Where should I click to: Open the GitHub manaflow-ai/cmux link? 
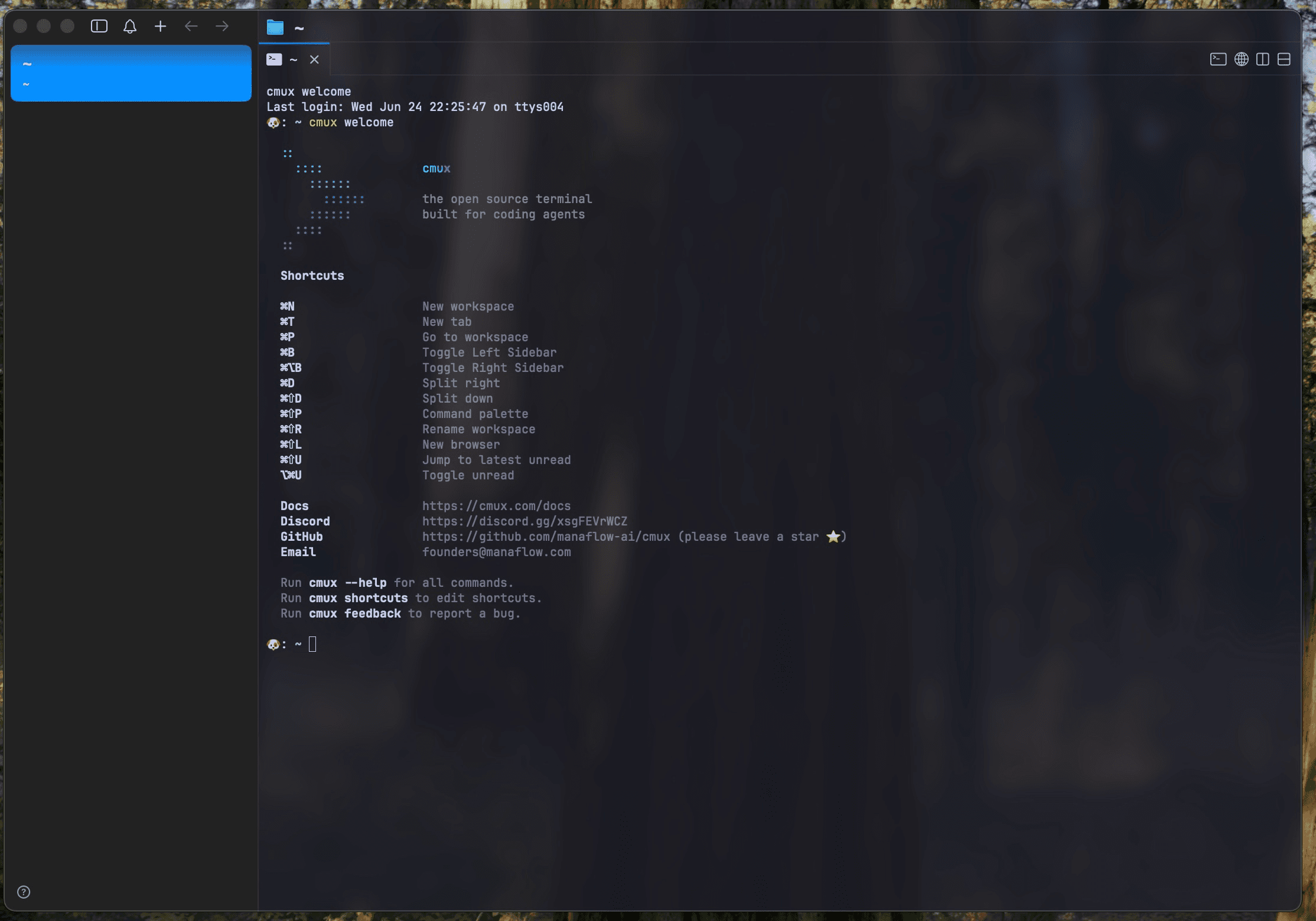coord(546,537)
